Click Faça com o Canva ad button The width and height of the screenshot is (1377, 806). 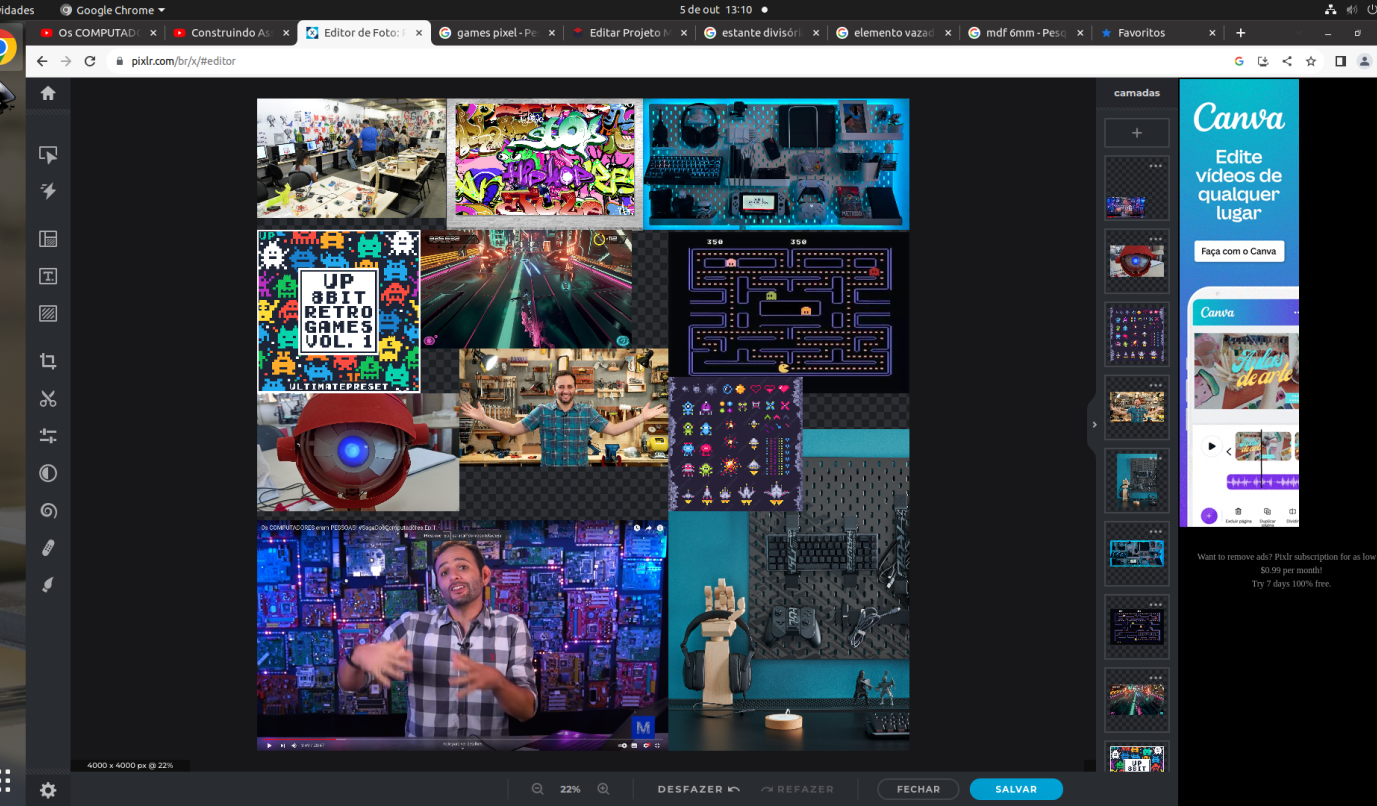point(1239,251)
